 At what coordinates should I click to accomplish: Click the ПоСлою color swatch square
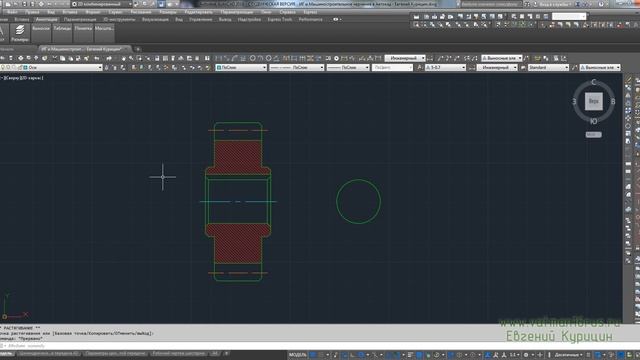coord(219,67)
